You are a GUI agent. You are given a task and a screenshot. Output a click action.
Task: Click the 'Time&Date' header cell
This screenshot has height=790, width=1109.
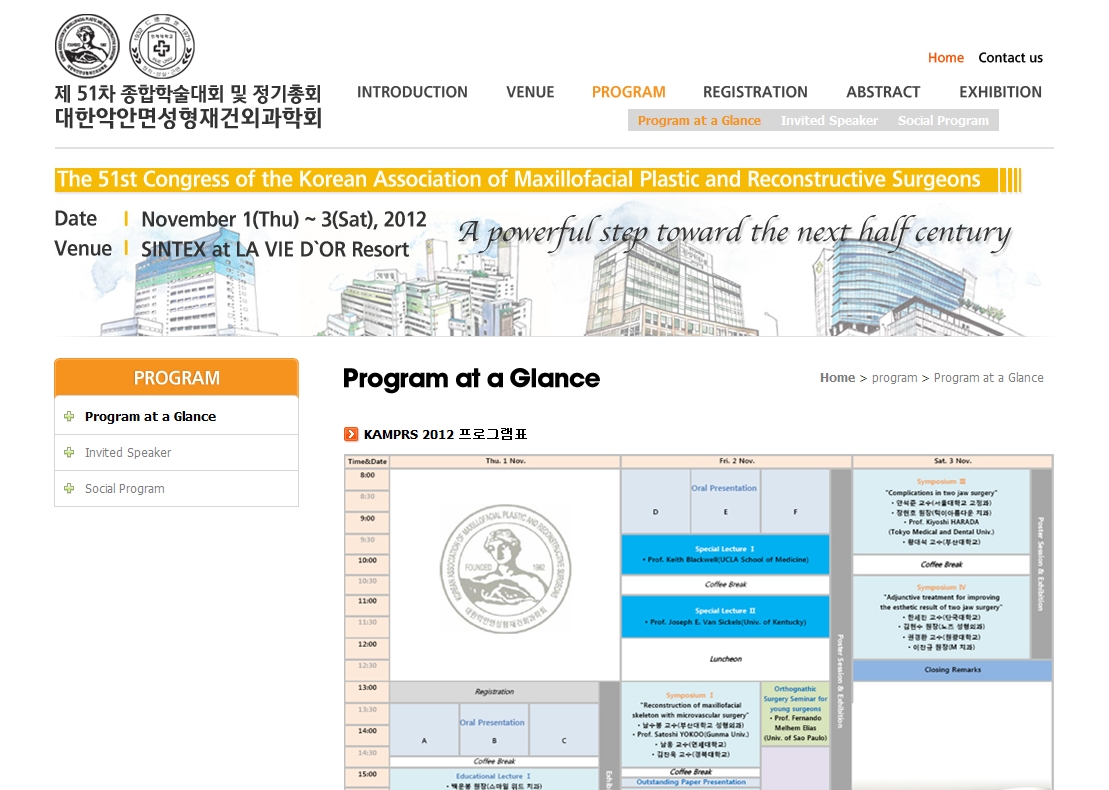coord(367,461)
